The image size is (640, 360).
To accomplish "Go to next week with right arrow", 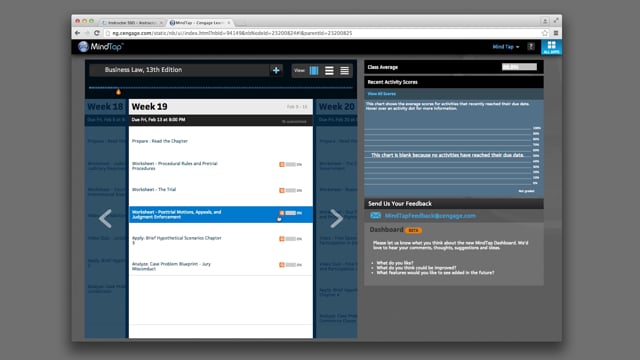I will [336, 218].
